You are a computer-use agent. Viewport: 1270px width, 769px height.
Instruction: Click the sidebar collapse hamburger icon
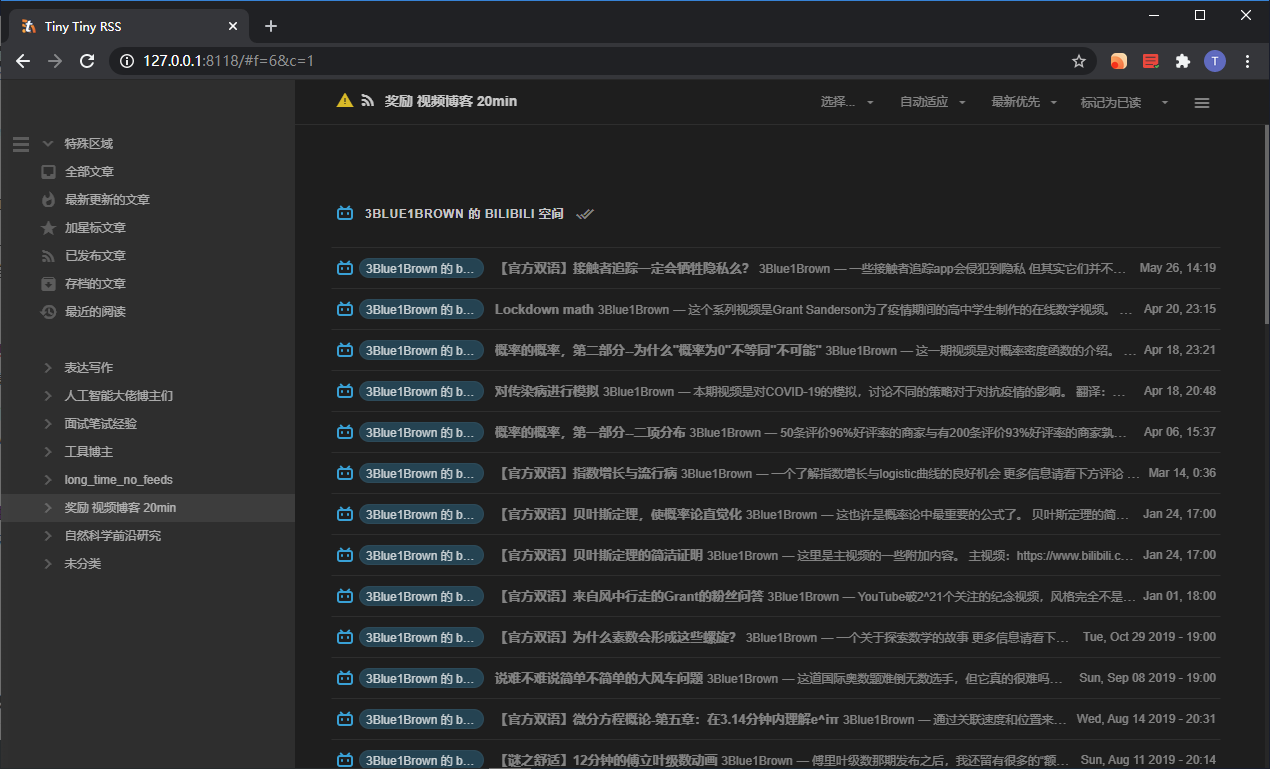click(21, 144)
